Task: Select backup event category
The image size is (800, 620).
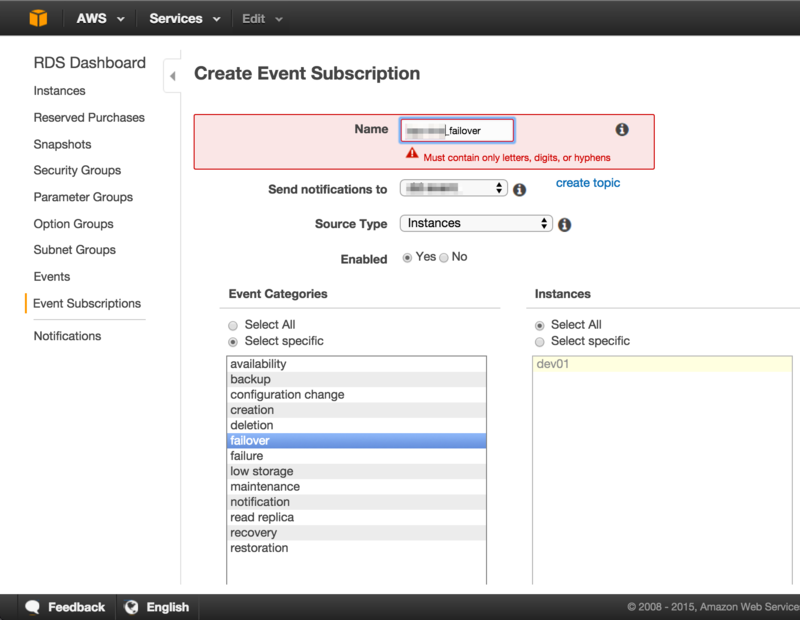Action: (x=356, y=379)
